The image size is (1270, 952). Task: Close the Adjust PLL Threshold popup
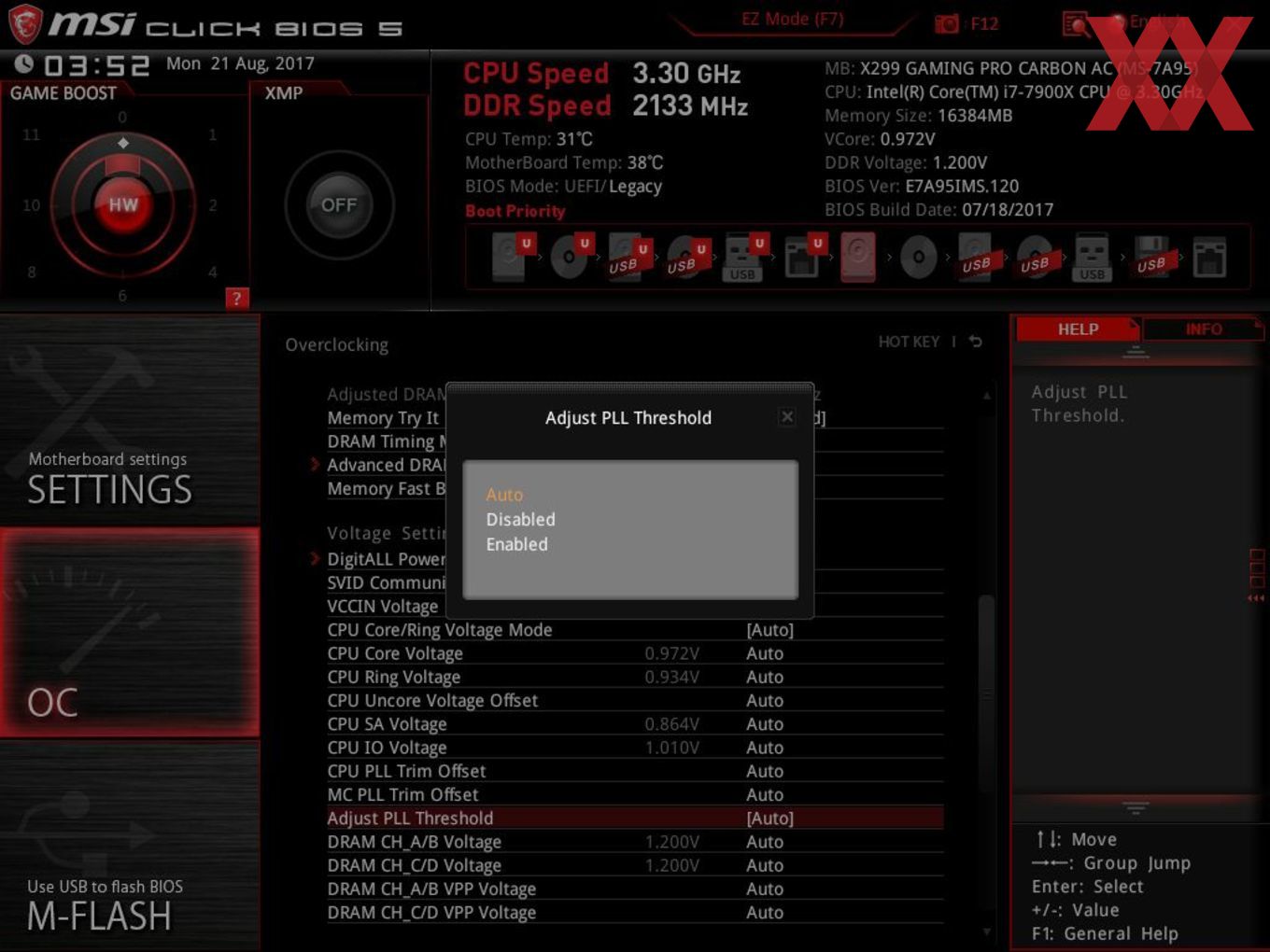787,417
